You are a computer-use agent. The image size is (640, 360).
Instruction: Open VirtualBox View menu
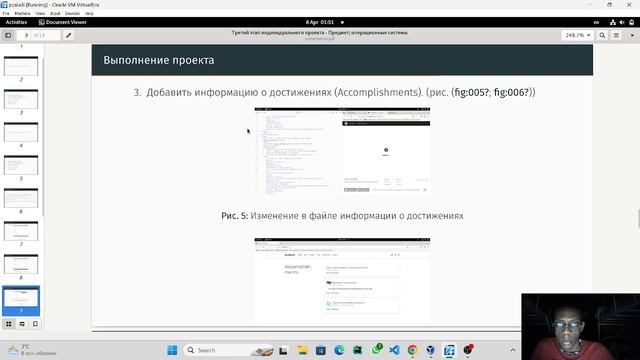[x=40, y=13]
